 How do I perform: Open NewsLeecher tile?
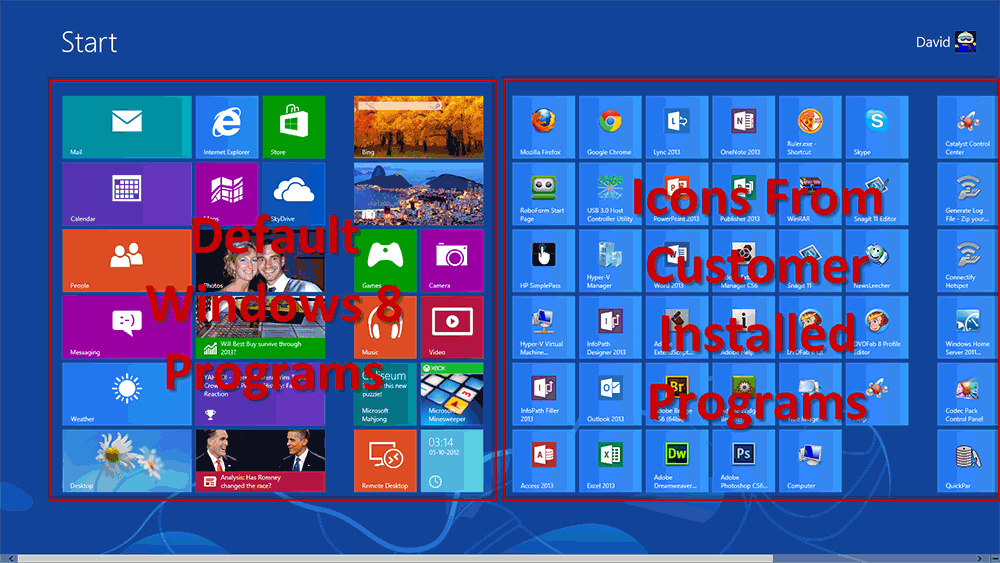click(877, 260)
